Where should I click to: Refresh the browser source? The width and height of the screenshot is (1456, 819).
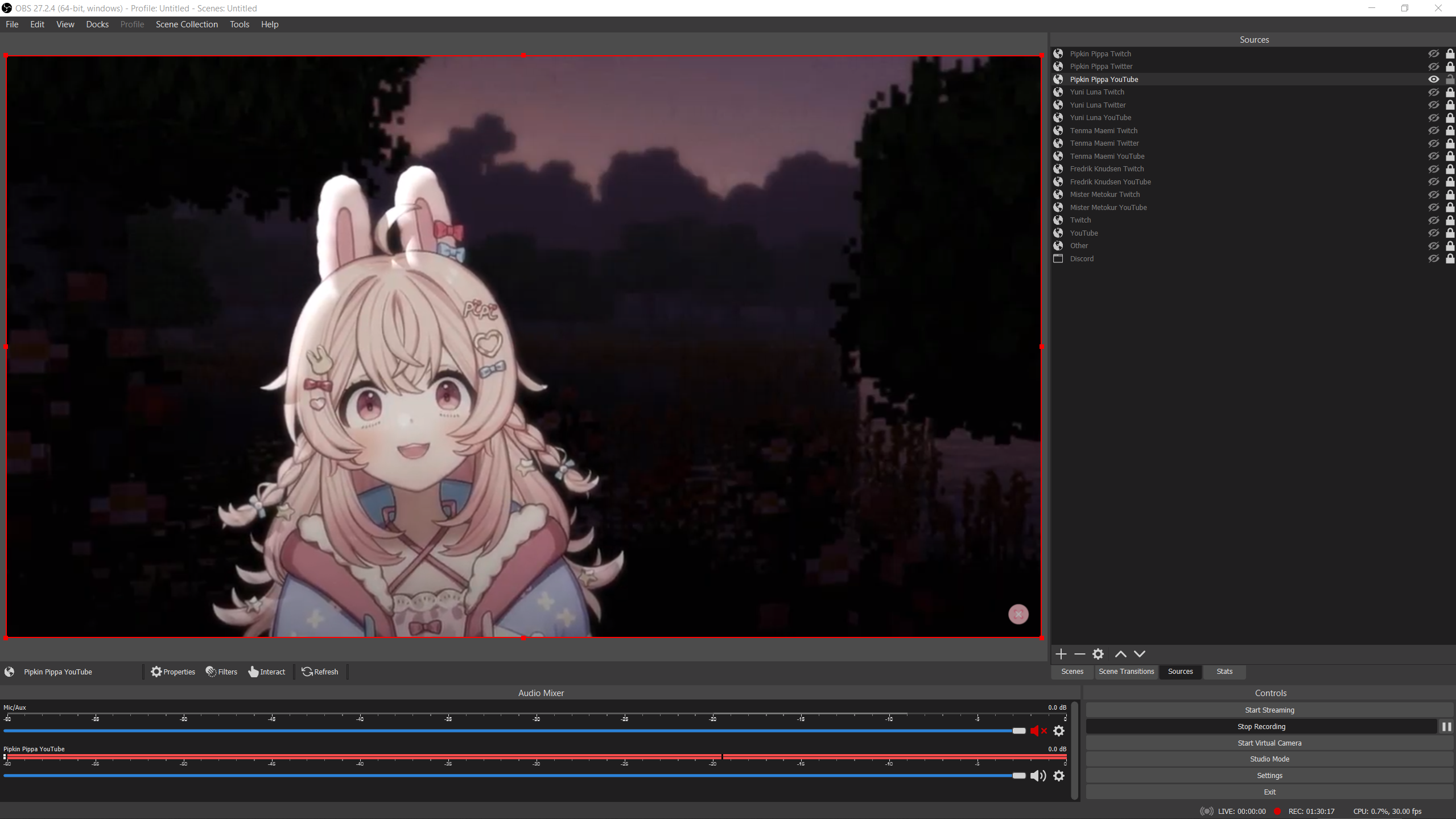[320, 672]
